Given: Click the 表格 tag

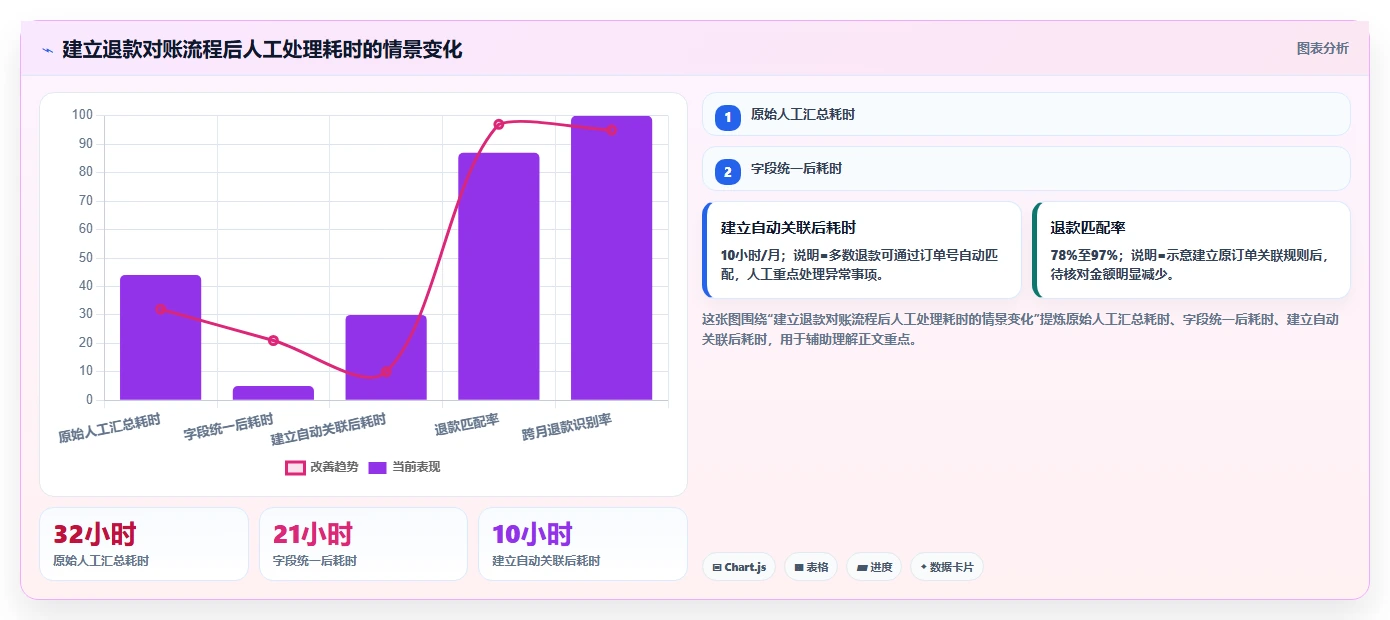Looking at the screenshot, I should point(811,567).
